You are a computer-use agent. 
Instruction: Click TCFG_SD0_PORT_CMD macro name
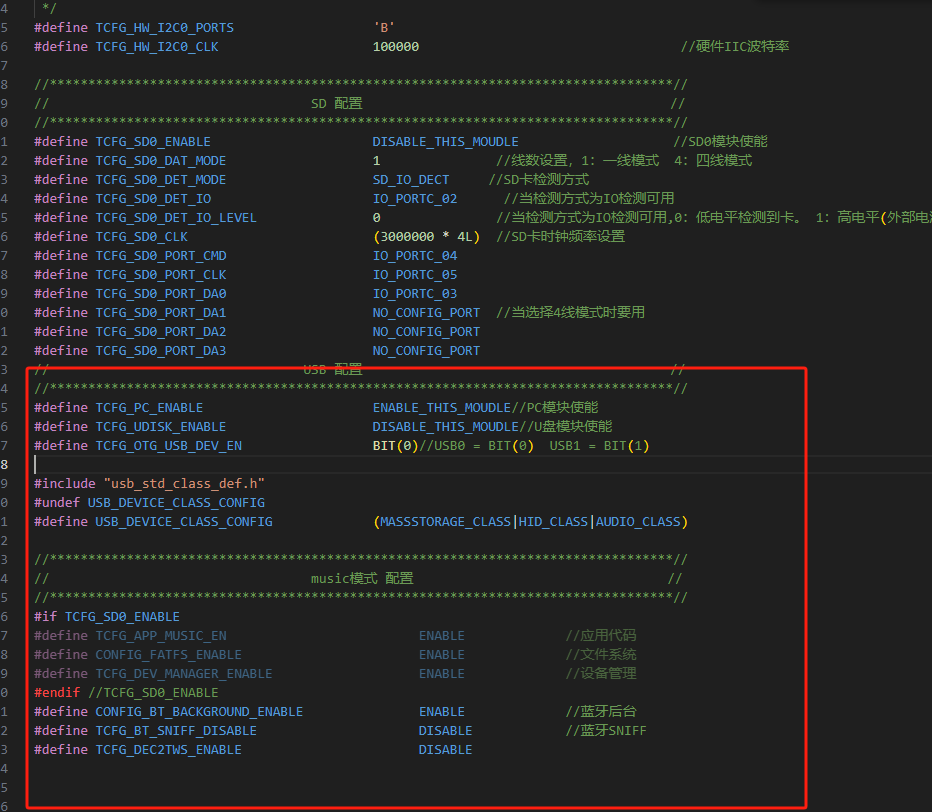click(161, 256)
